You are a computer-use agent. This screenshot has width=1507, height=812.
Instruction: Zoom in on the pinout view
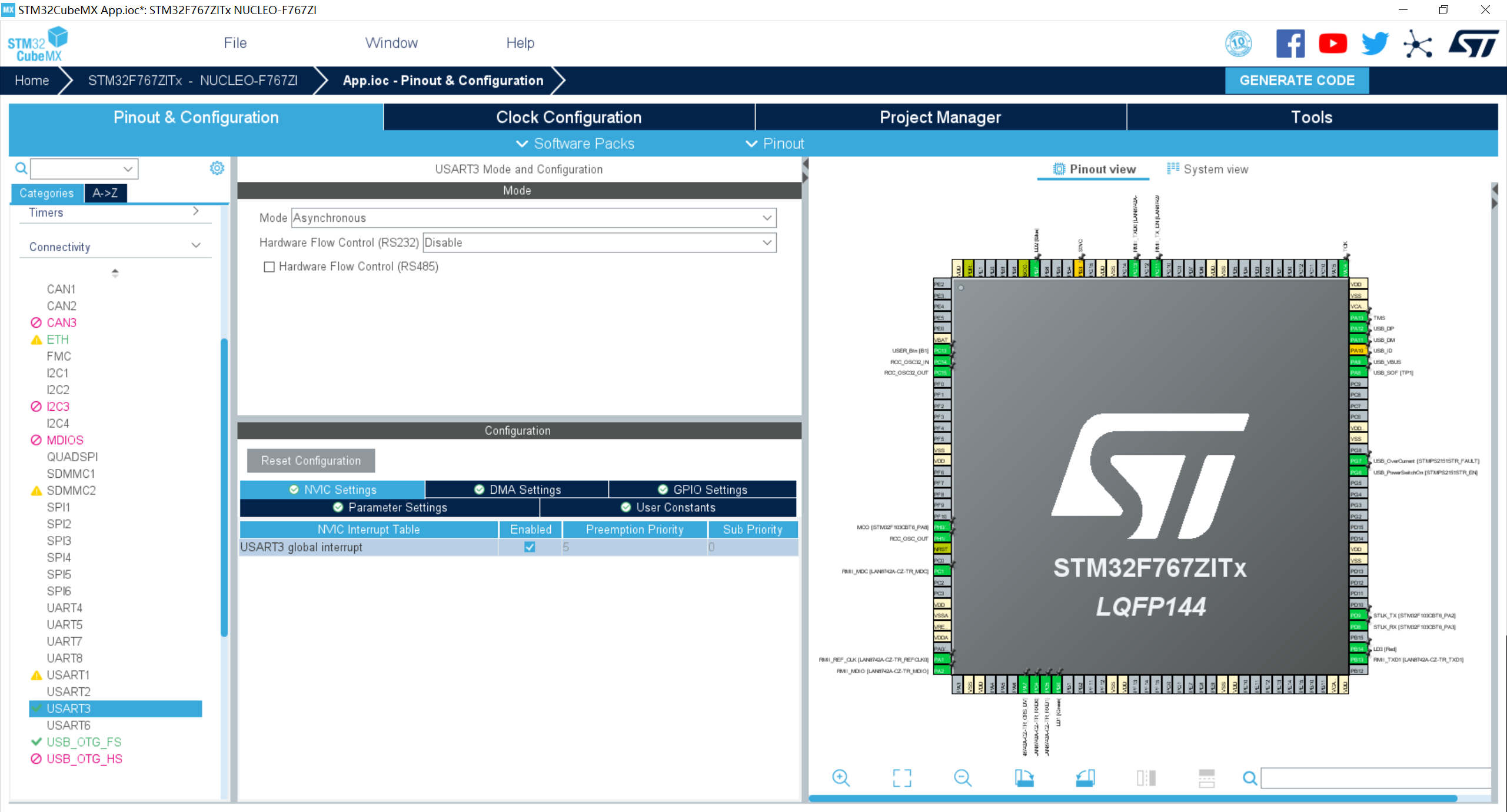tap(841, 778)
